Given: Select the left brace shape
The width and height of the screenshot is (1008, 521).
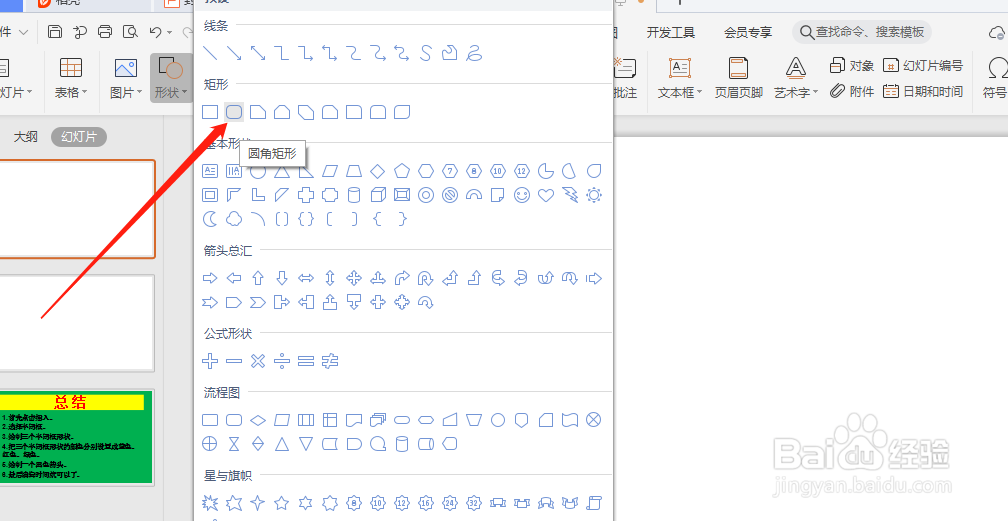Looking at the screenshot, I should coord(378,219).
